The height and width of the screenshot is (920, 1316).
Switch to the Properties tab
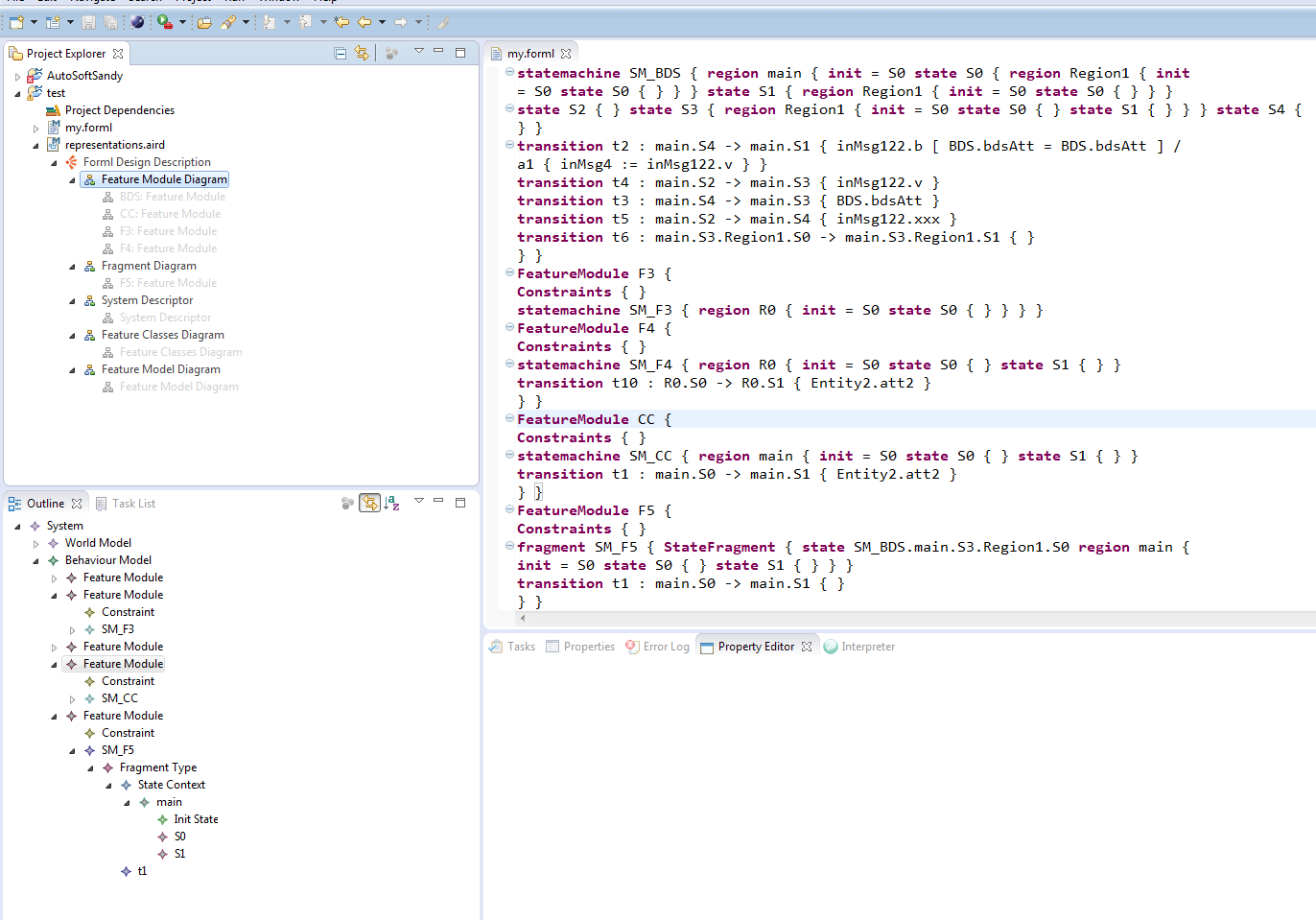[580, 647]
